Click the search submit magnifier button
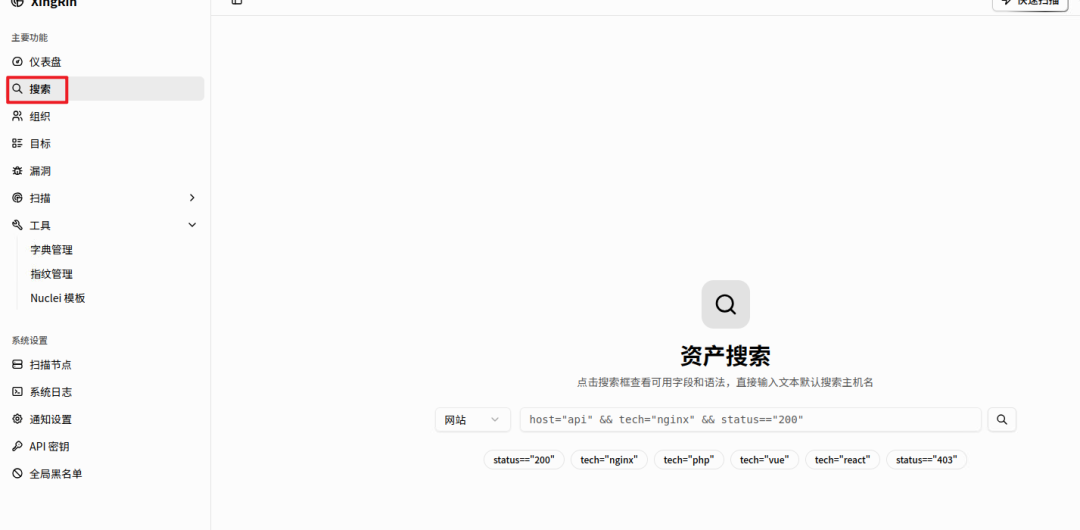The width and height of the screenshot is (1080, 530). click(1002, 419)
